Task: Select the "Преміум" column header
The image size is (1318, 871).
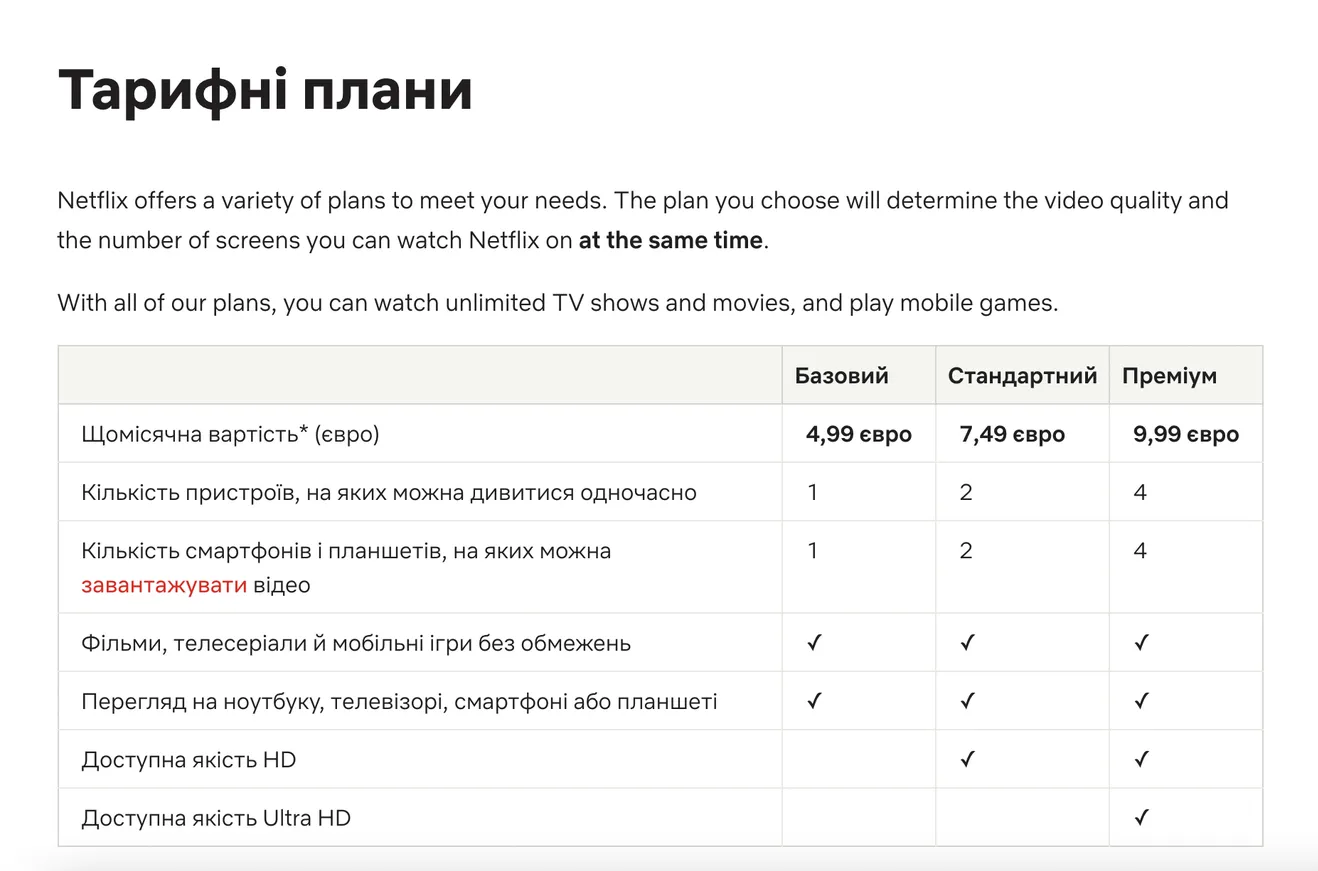Action: pyautogui.click(x=1169, y=376)
